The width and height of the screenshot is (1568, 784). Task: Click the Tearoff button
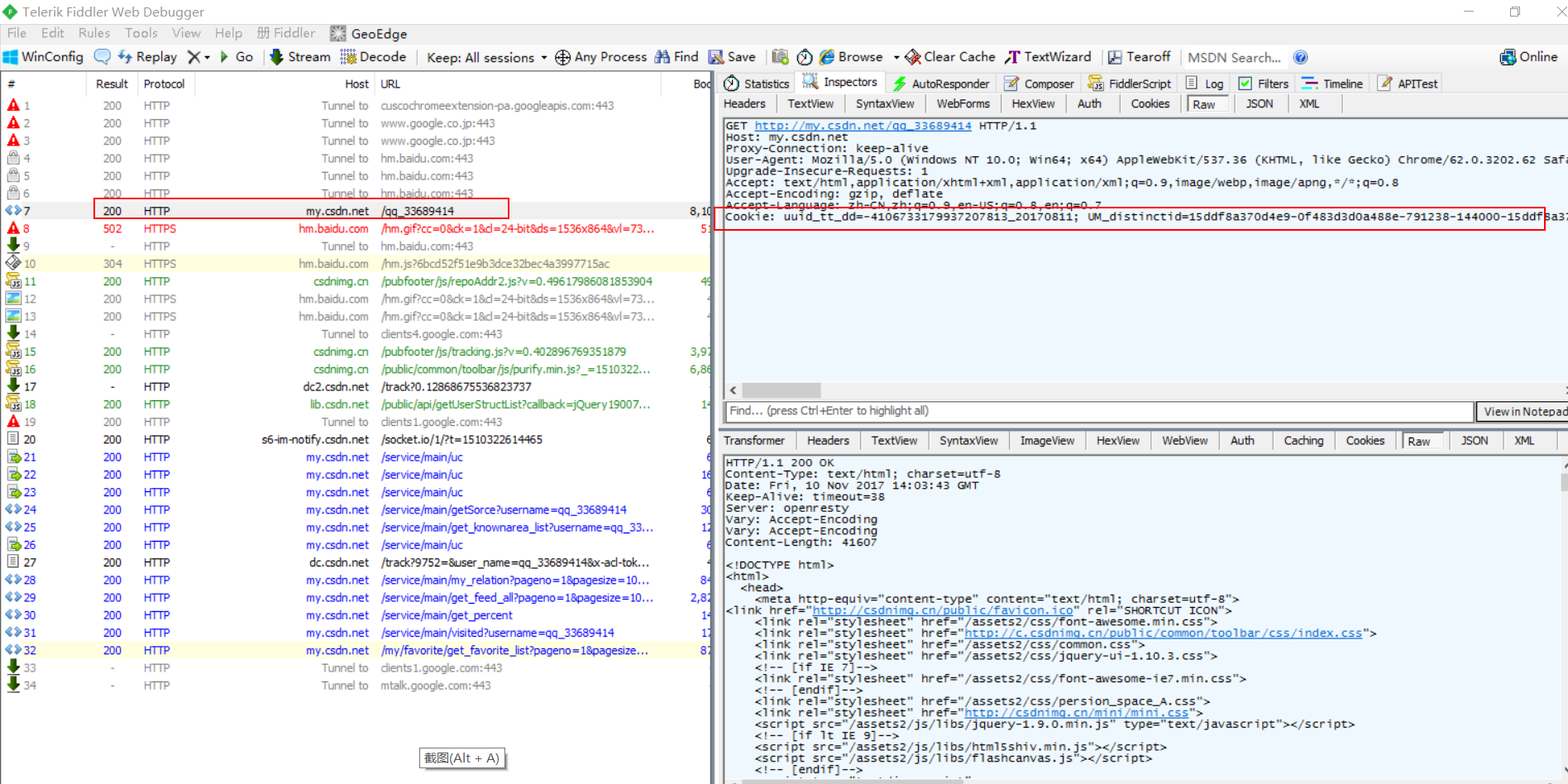tap(1139, 56)
